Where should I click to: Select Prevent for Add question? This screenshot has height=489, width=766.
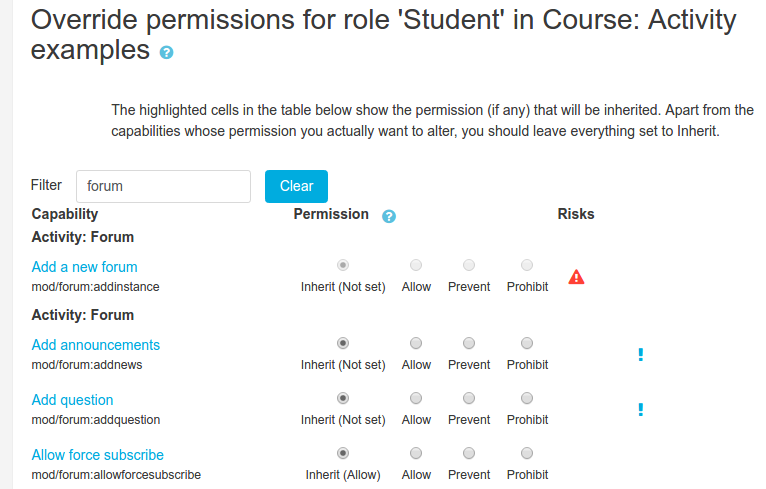[469, 398]
